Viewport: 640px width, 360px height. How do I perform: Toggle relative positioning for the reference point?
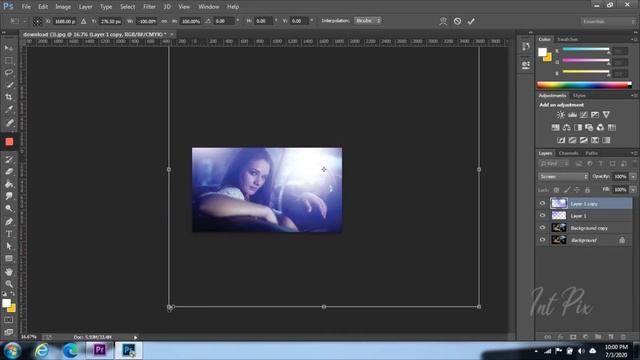(83, 21)
